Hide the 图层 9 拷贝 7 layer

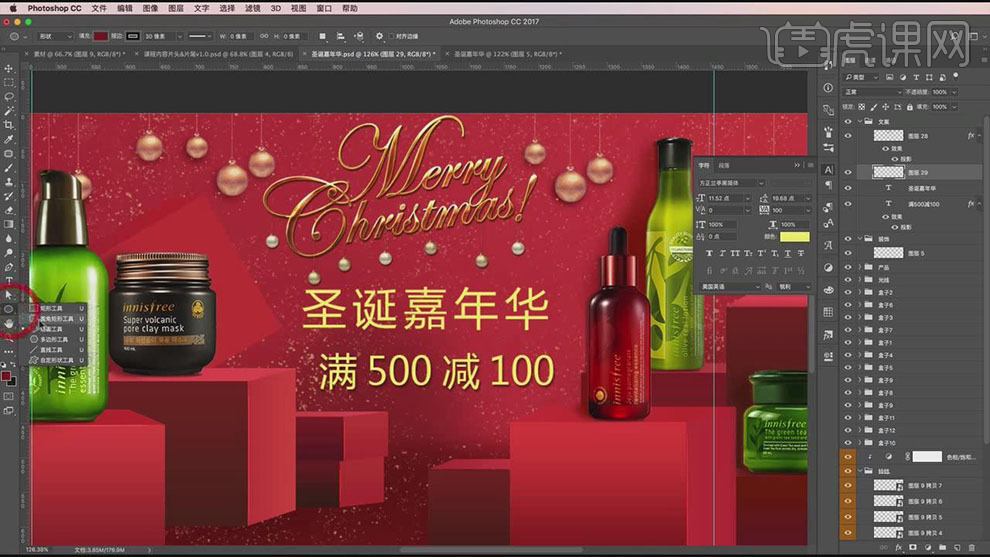pyautogui.click(x=848, y=485)
